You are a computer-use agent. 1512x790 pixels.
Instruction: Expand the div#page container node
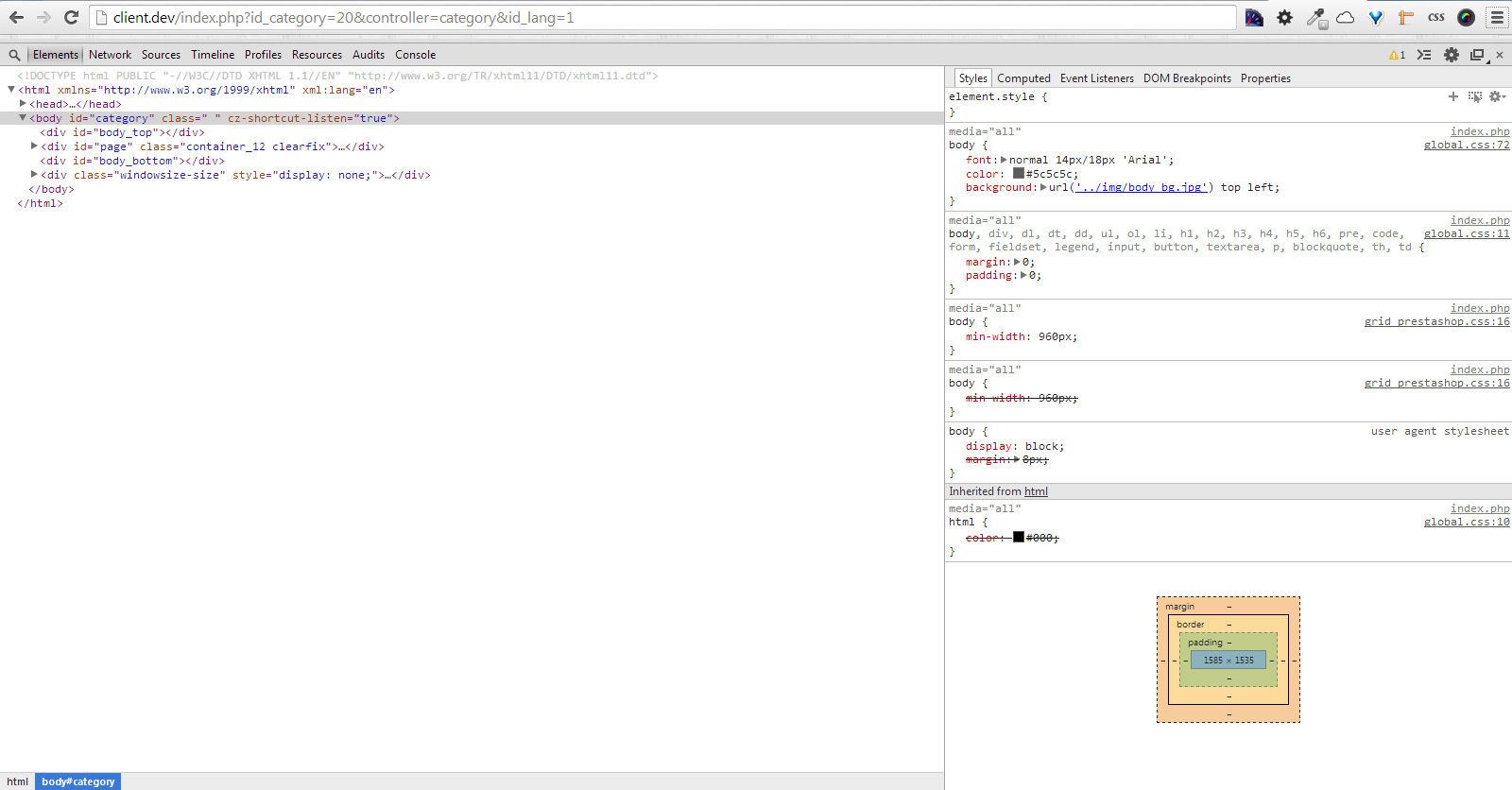[x=34, y=146]
